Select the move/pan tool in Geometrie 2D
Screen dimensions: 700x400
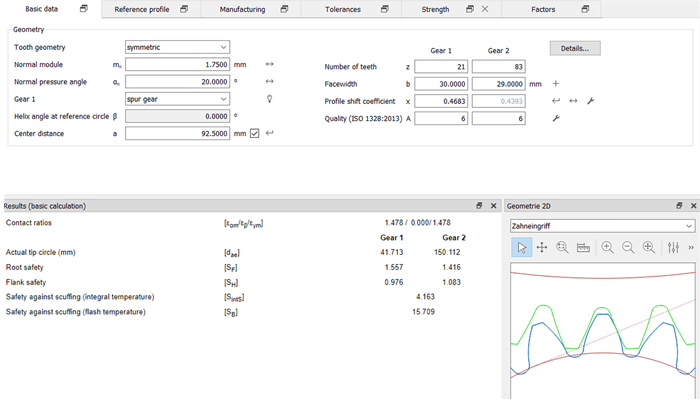click(x=542, y=247)
